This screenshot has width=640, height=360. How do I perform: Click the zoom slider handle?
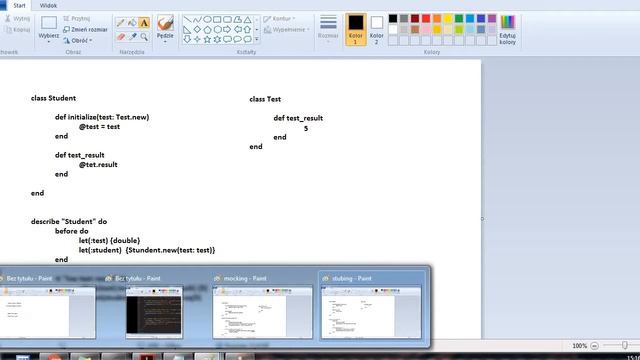tap(624, 345)
